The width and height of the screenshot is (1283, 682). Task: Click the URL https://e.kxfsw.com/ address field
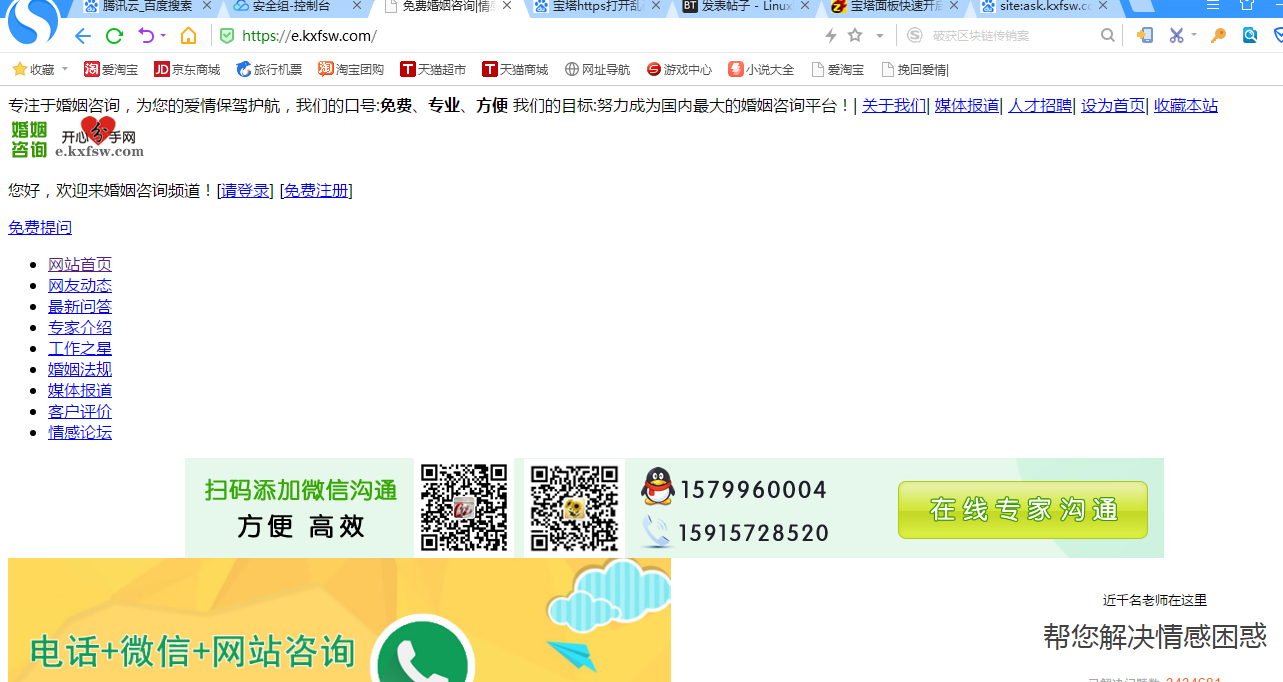[x=309, y=36]
